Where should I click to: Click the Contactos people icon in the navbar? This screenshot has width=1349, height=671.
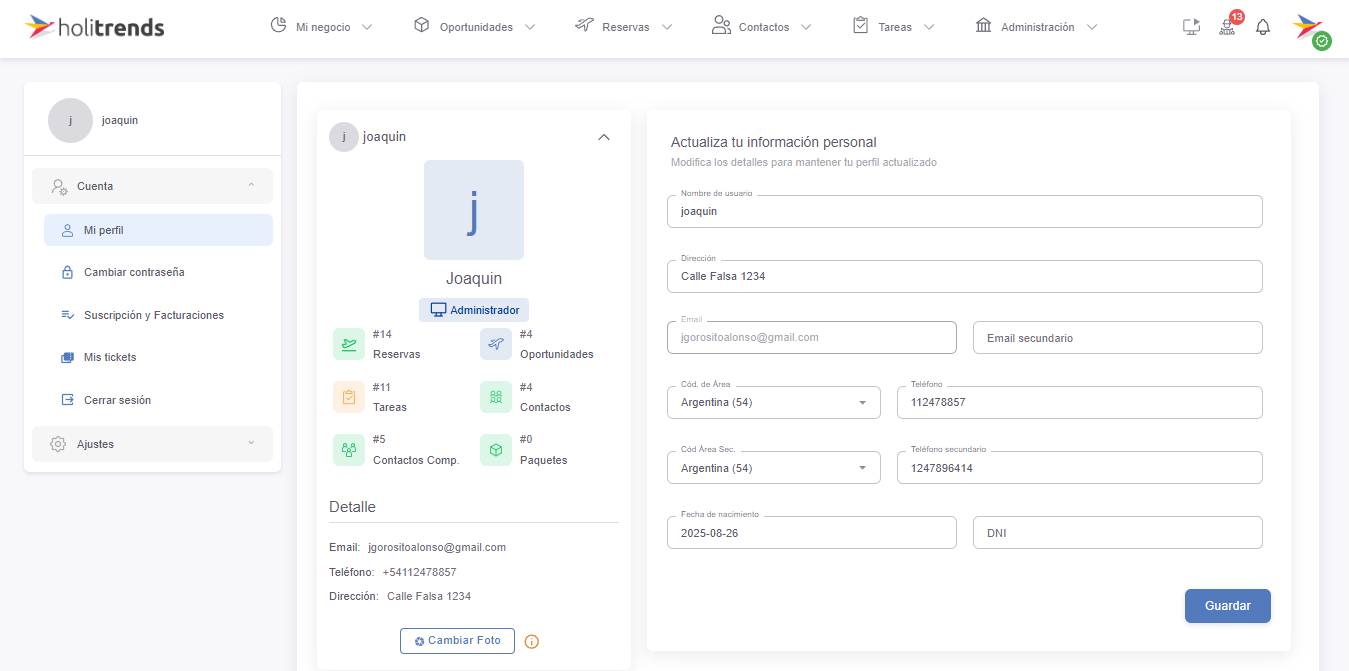click(x=721, y=26)
